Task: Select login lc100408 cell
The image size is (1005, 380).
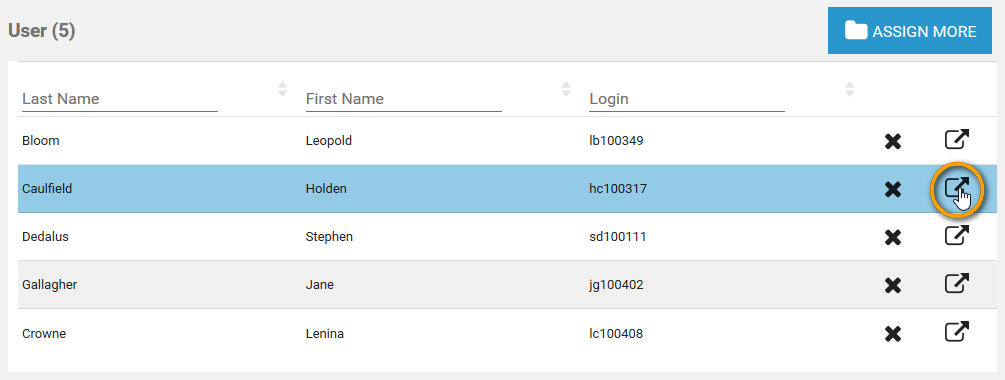Action: click(616, 334)
